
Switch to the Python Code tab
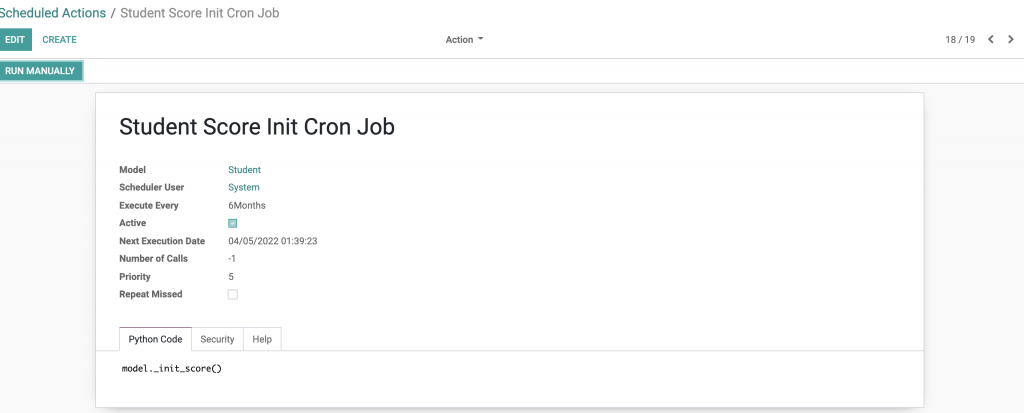(155, 340)
